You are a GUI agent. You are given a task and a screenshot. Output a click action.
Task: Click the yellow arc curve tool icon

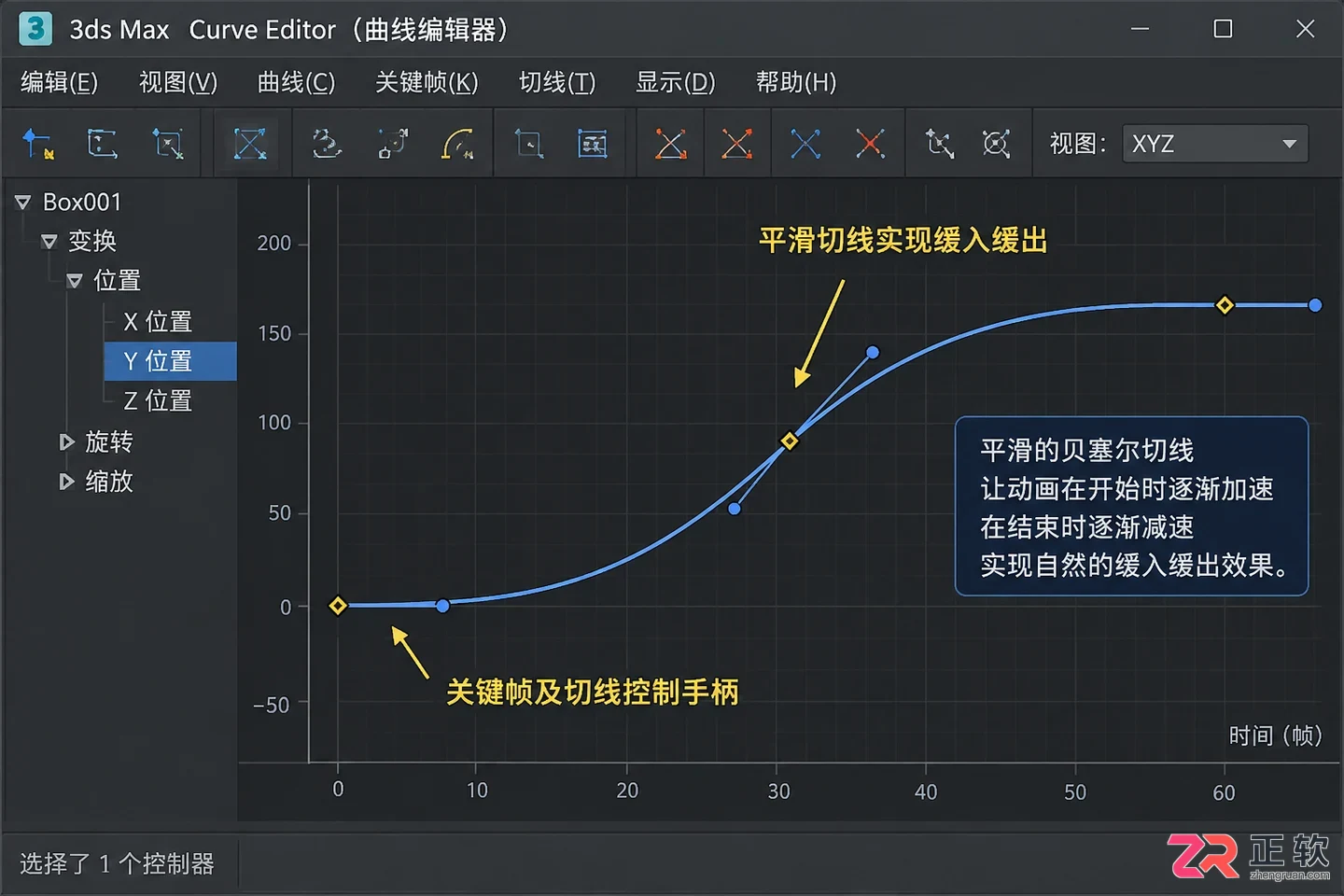coord(457,144)
